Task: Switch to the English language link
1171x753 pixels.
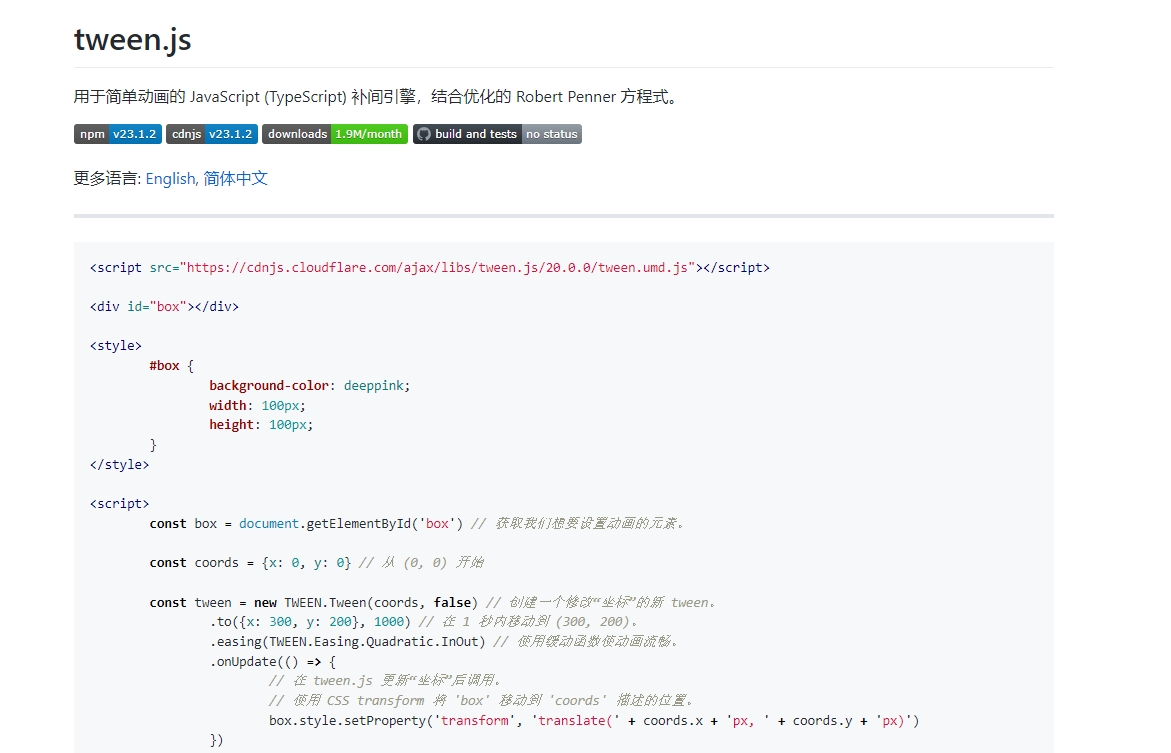Action: [170, 179]
